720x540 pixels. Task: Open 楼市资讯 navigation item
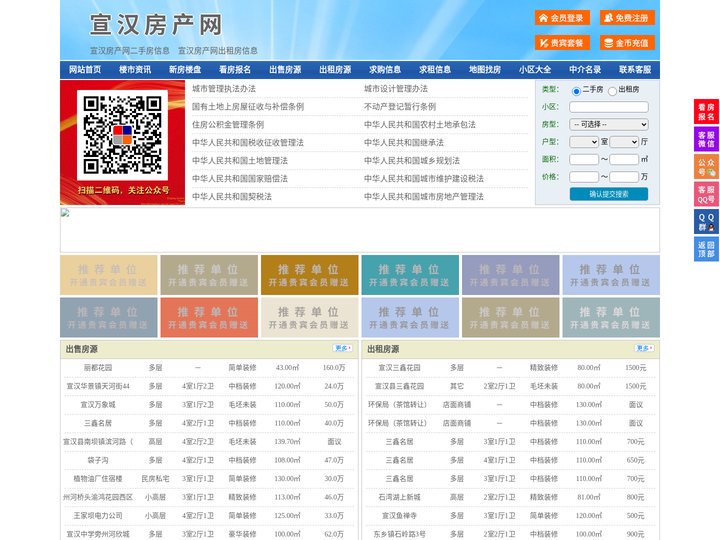pyautogui.click(x=135, y=70)
